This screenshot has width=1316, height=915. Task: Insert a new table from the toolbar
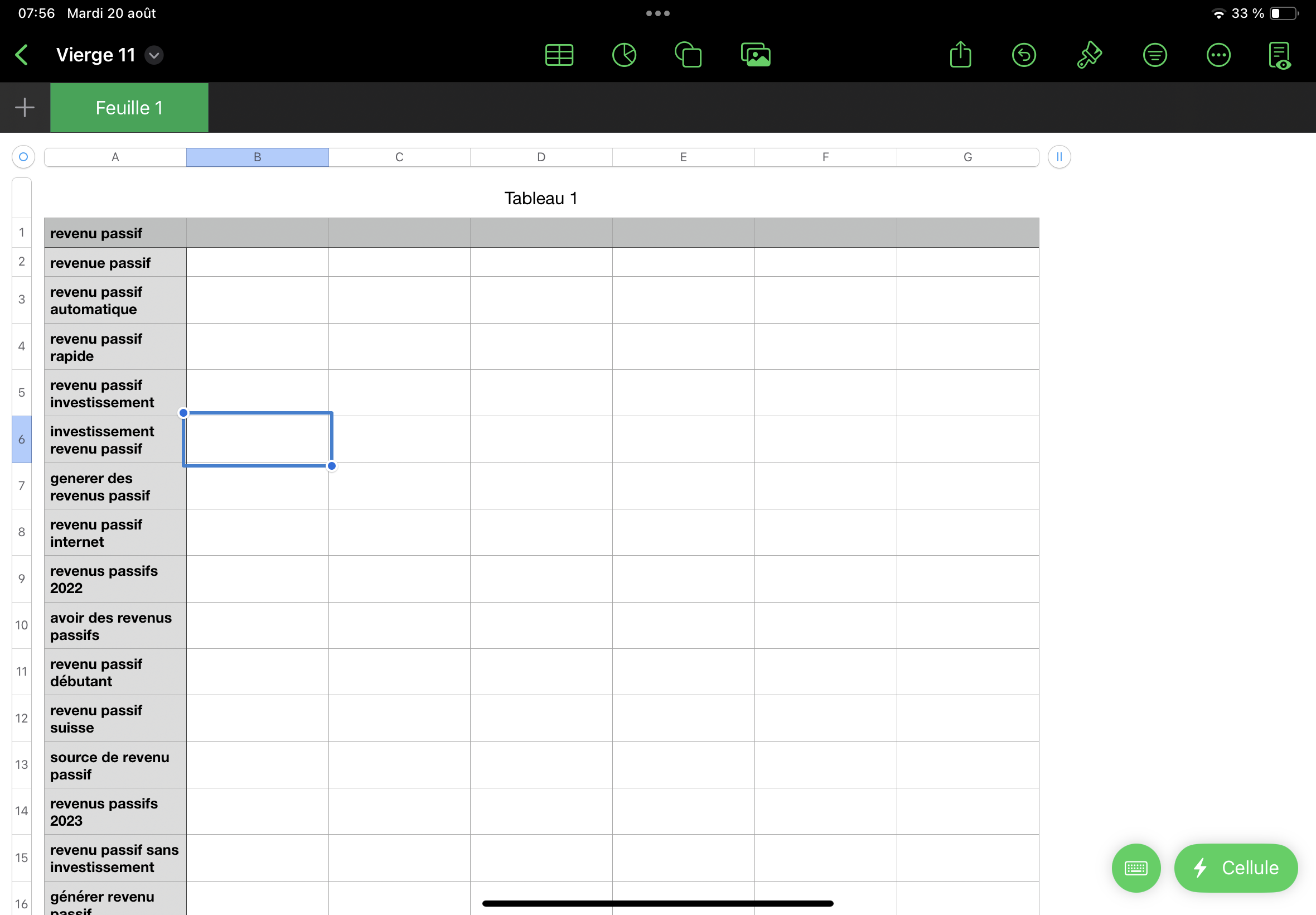559,55
